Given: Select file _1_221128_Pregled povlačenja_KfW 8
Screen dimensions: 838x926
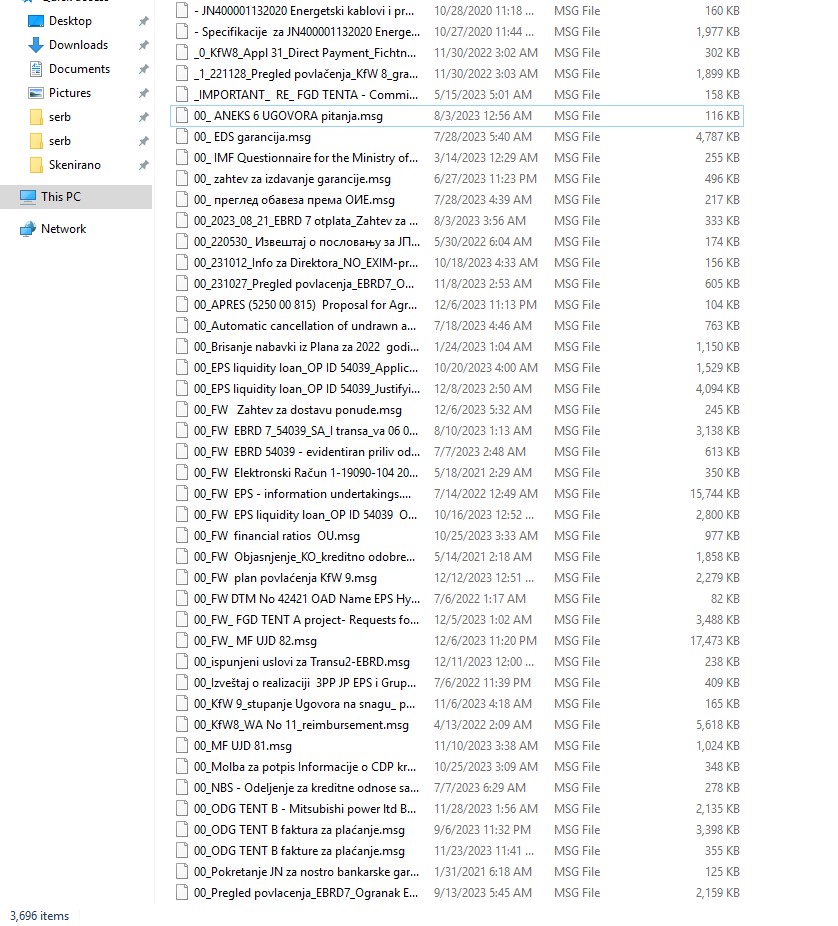Looking at the screenshot, I should 306,74.
